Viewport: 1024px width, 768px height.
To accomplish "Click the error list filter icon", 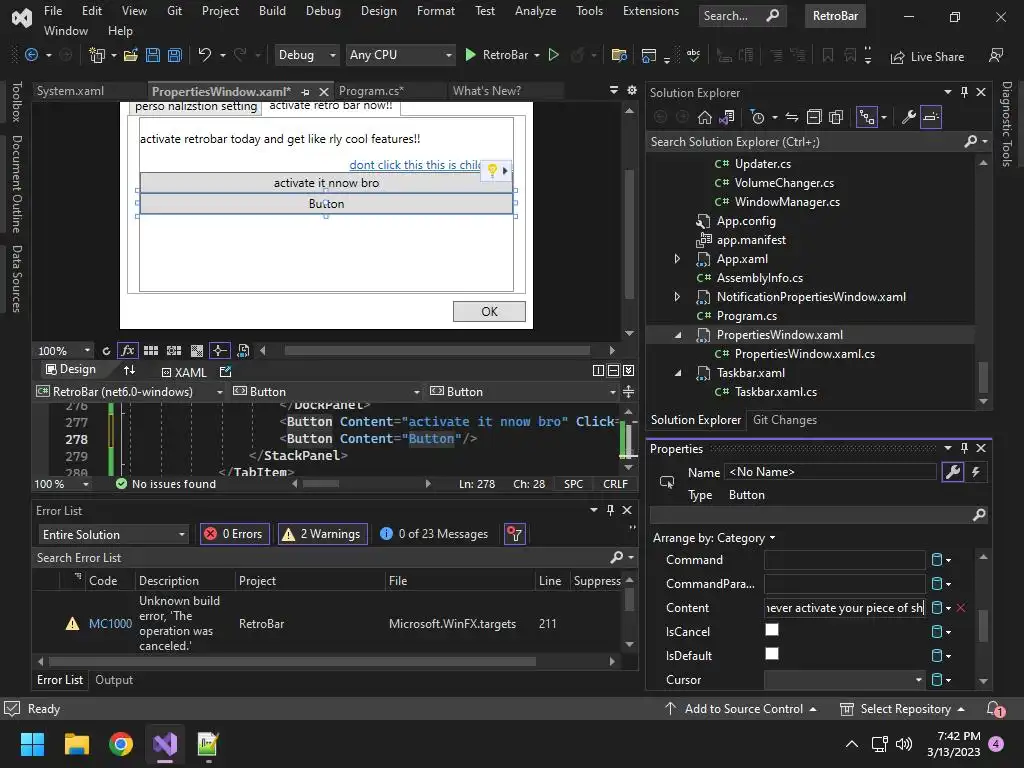I will [515, 534].
